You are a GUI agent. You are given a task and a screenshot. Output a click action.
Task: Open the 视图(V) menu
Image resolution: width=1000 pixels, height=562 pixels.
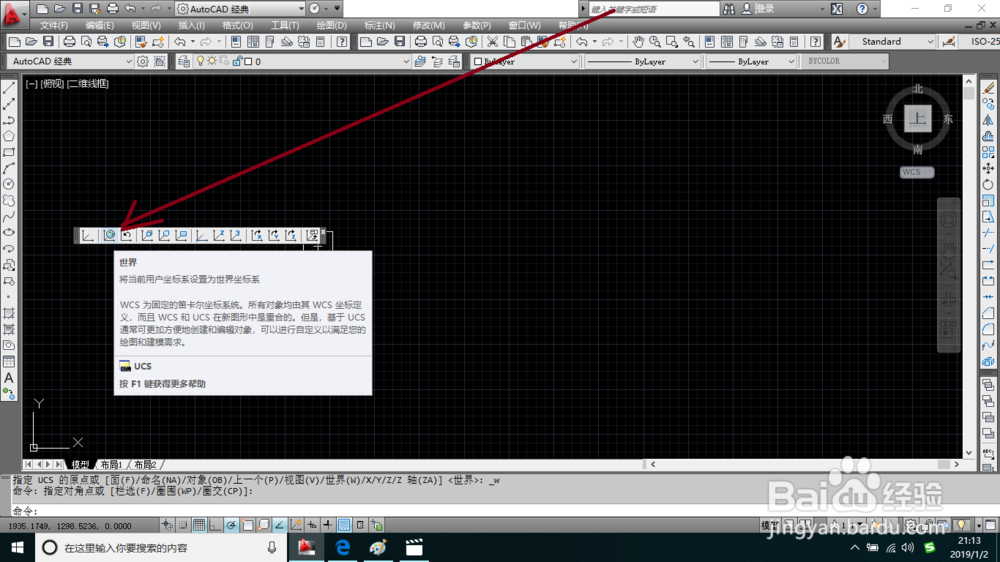(146, 26)
